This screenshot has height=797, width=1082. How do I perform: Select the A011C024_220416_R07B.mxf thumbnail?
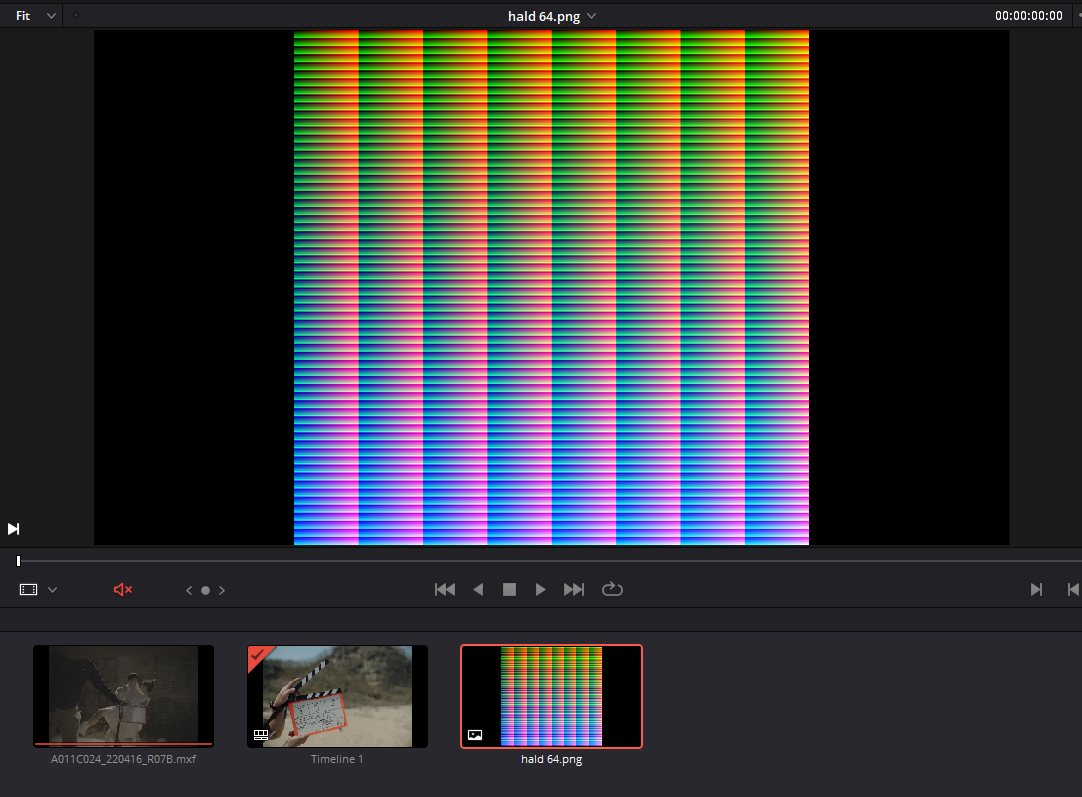pos(124,696)
